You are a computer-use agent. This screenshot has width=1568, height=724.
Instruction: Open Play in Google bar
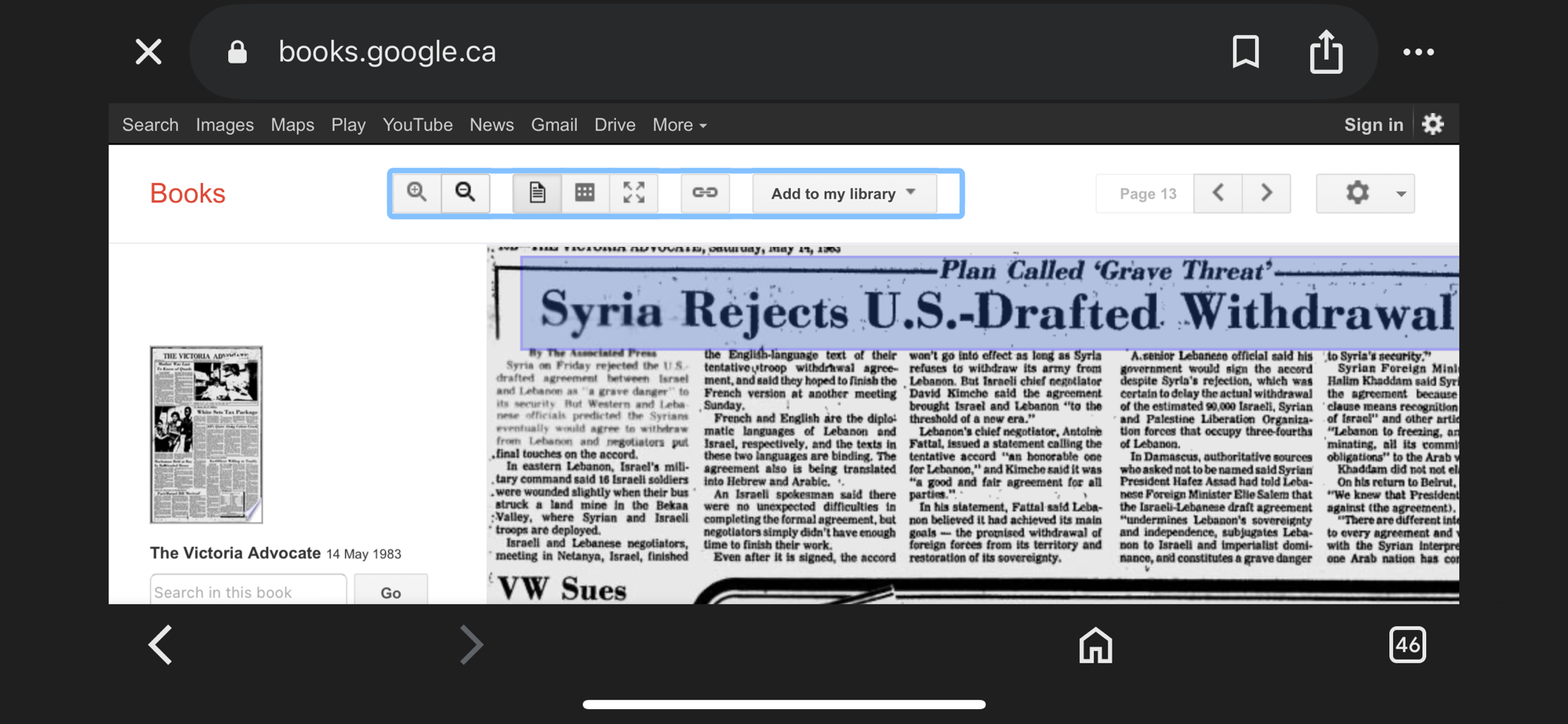click(x=348, y=125)
